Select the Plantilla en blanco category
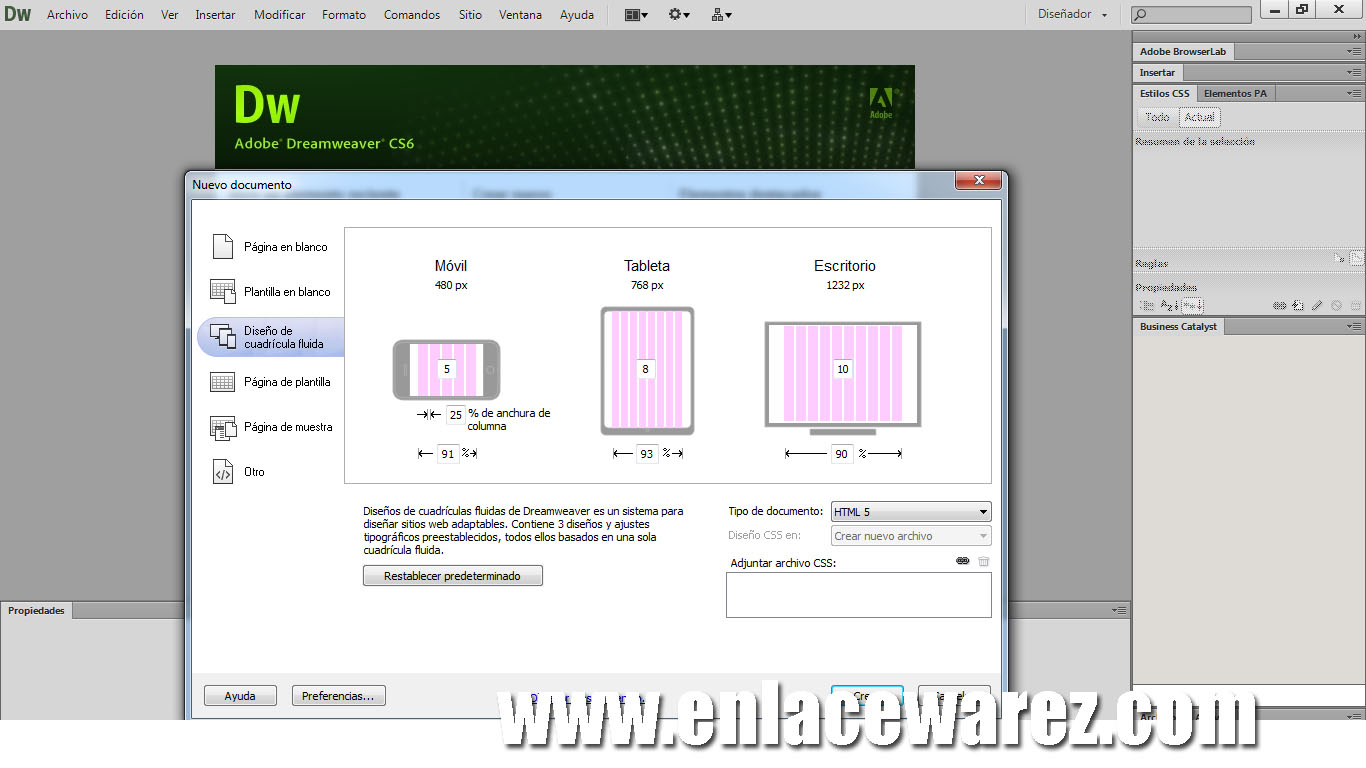1366x768 pixels. [x=270, y=292]
